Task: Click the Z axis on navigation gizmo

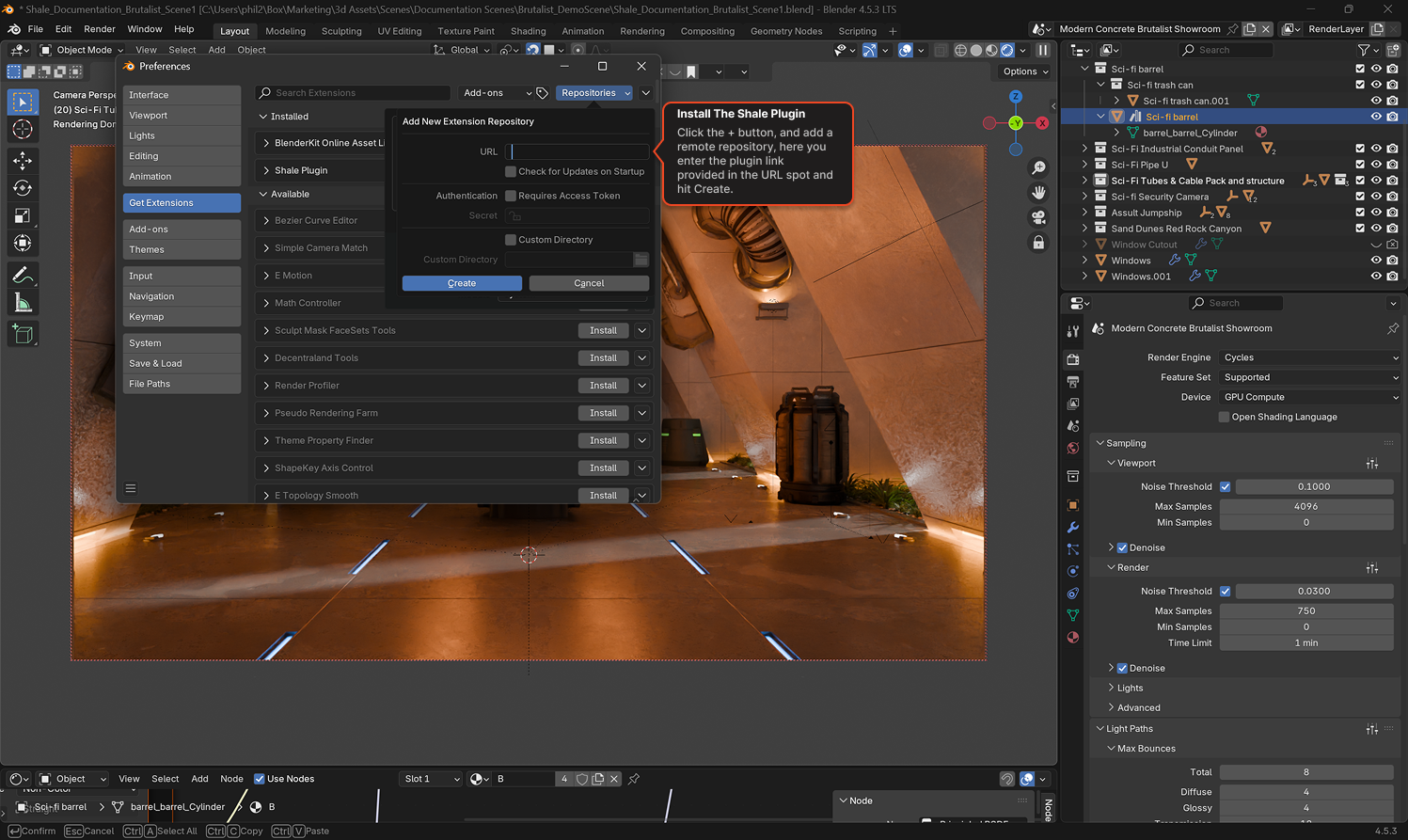Action: [x=1016, y=97]
